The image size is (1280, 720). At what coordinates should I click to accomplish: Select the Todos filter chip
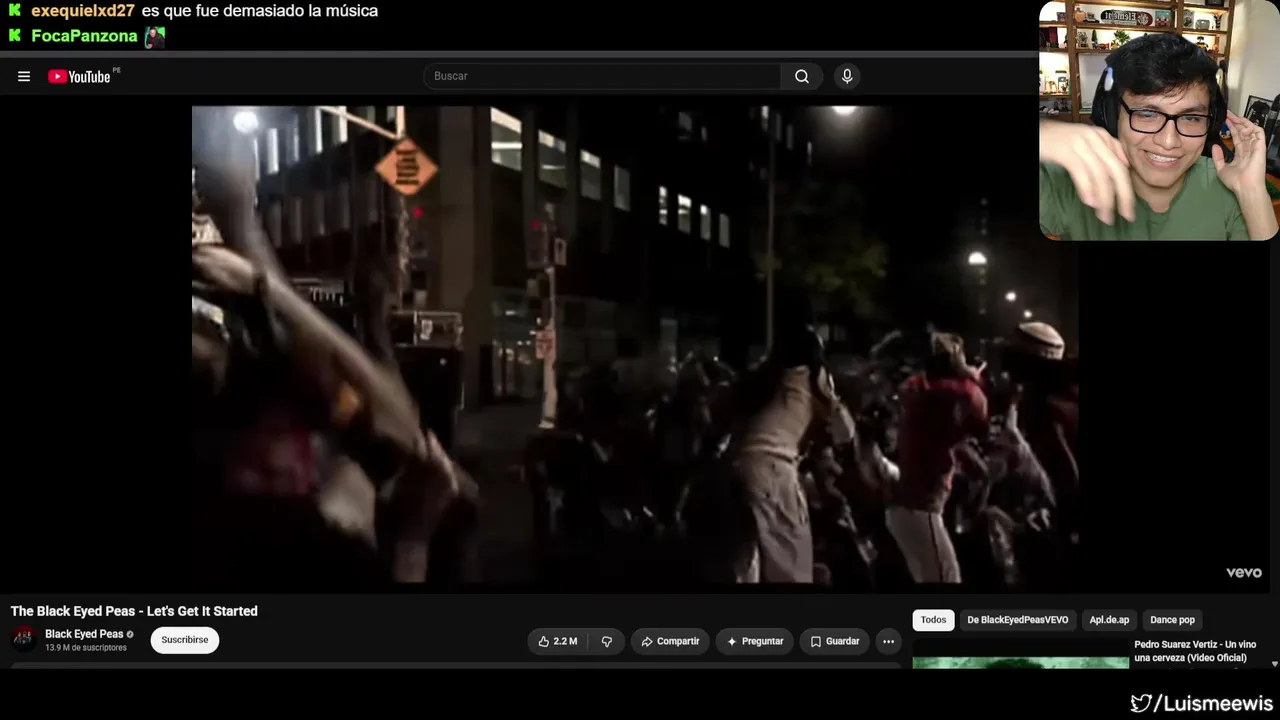[933, 620]
